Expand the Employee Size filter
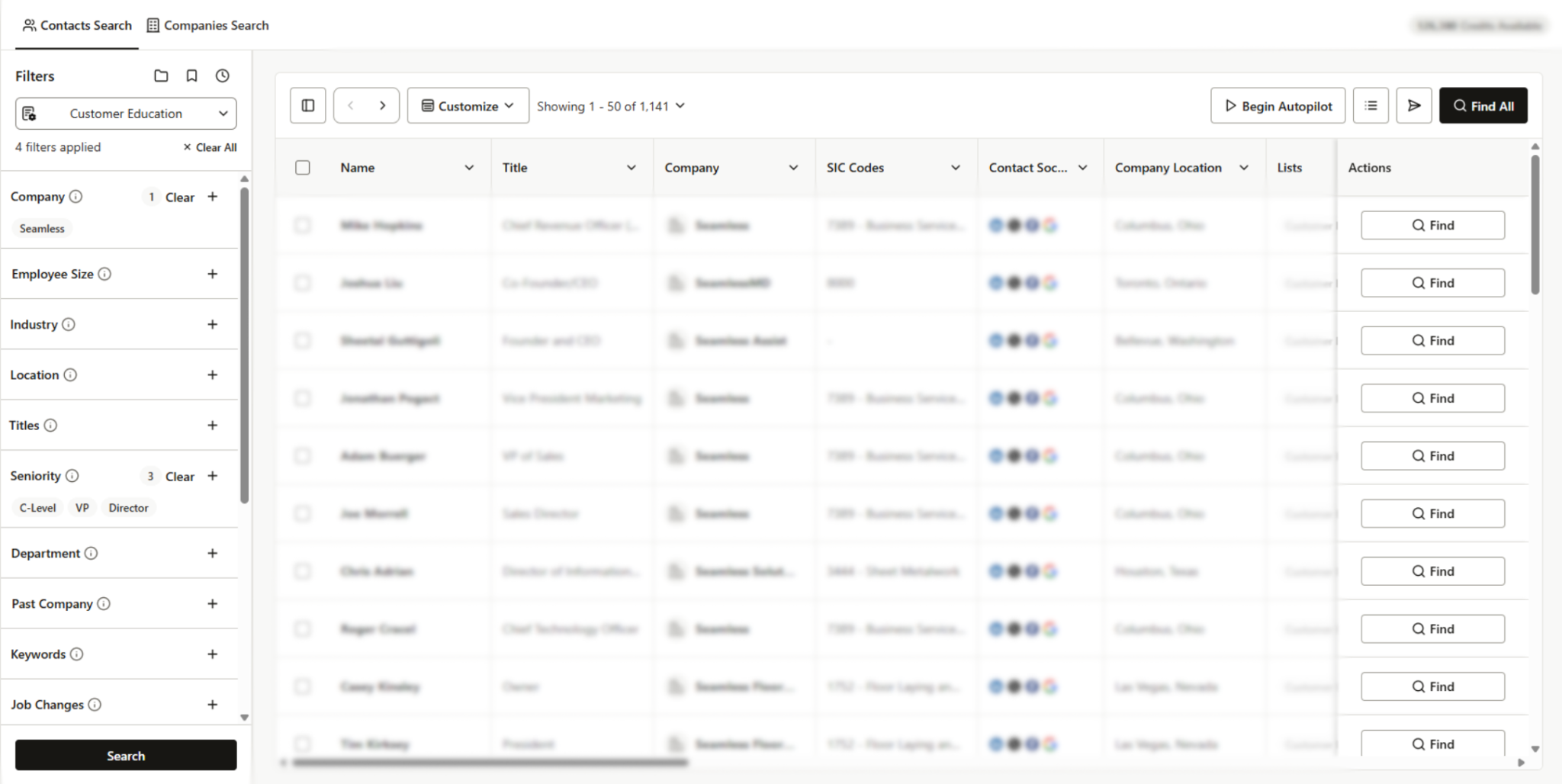This screenshot has height=784, width=1562. click(x=213, y=274)
